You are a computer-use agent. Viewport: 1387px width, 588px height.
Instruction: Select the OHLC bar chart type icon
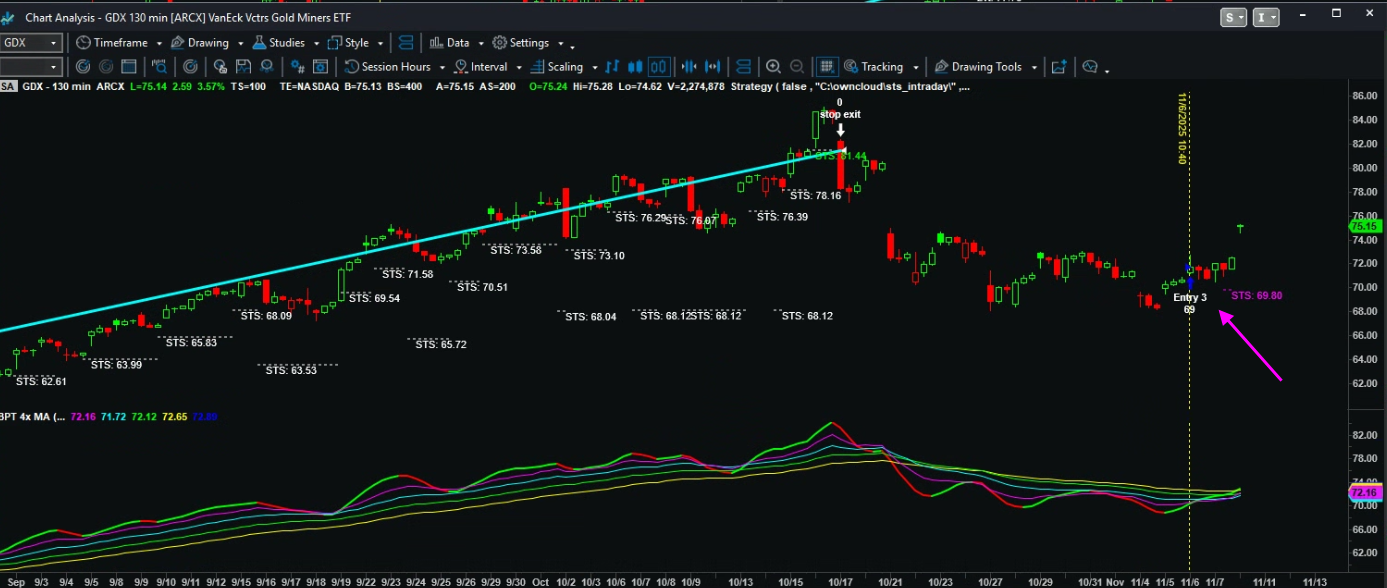click(611, 67)
